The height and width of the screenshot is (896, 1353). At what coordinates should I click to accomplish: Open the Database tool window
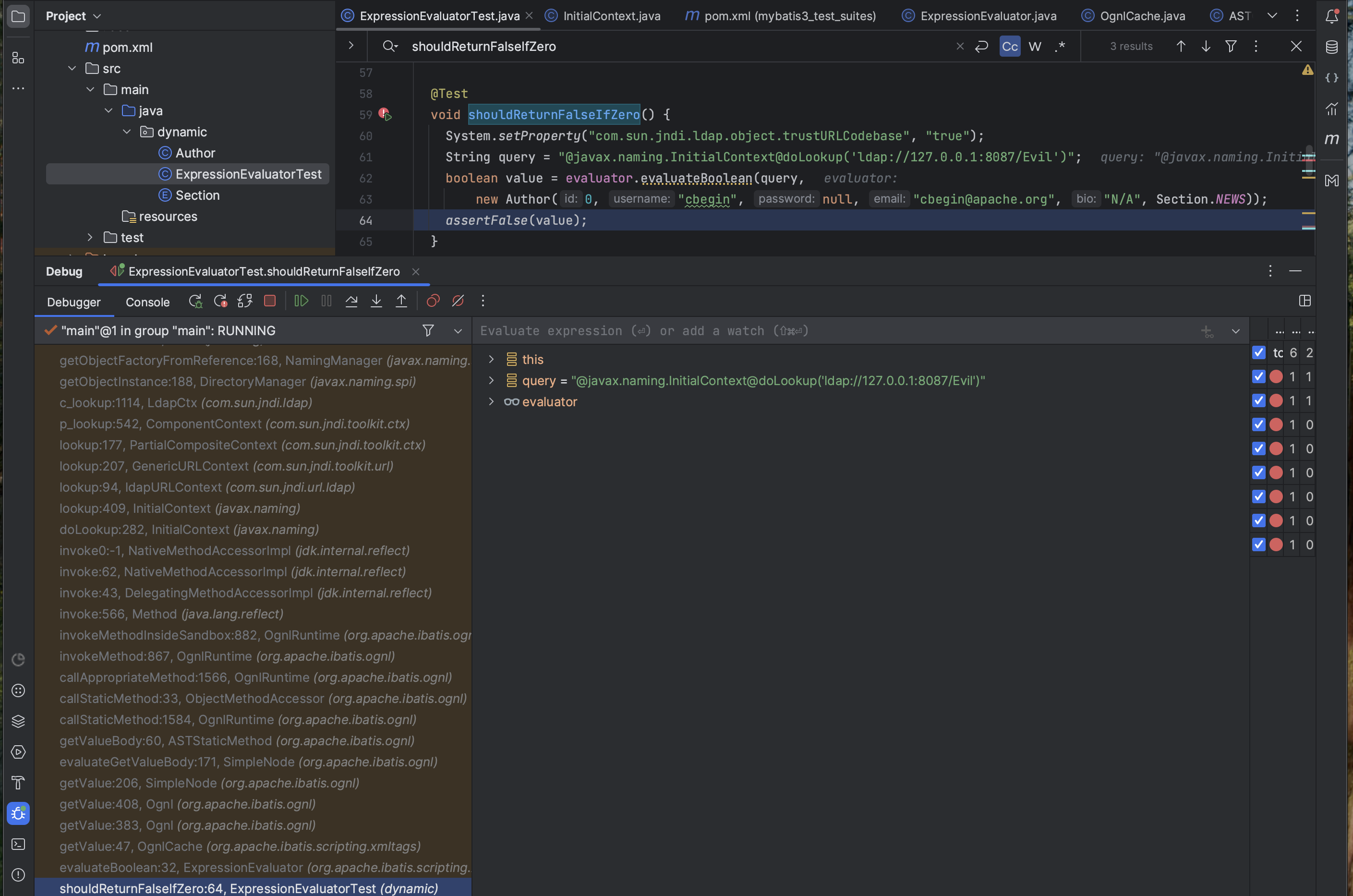pyautogui.click(x=1332, y=47)
